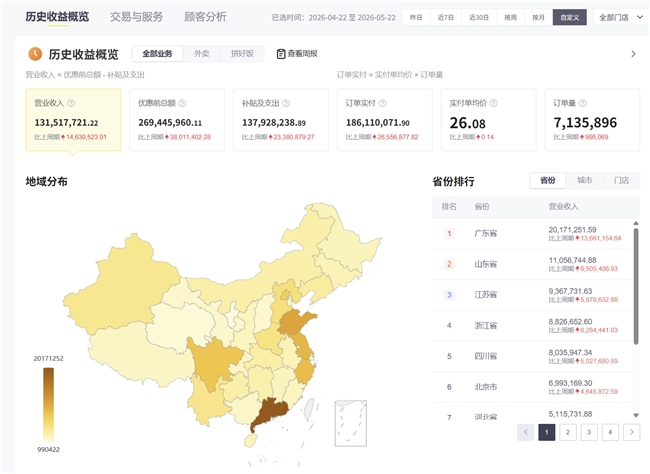Click the selected date range text
This screenshot has width=650, height=474.
(334, 17)
